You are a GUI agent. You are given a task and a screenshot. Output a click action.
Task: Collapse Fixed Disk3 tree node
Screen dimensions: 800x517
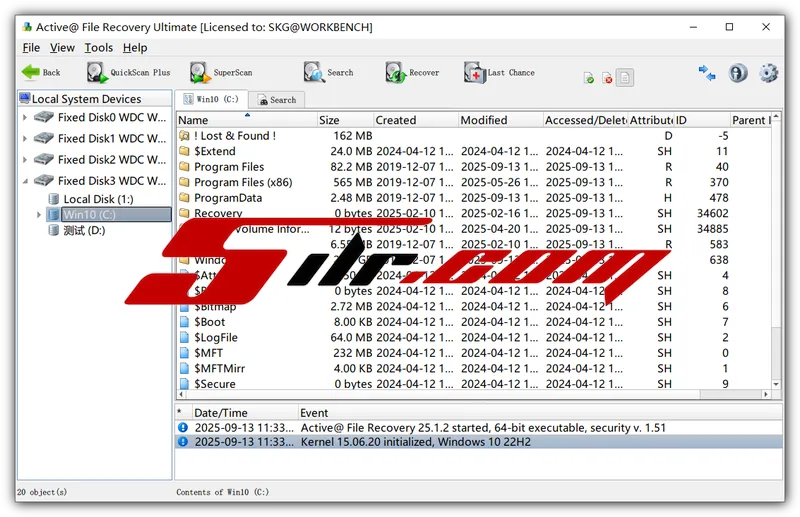coord(25,181)
